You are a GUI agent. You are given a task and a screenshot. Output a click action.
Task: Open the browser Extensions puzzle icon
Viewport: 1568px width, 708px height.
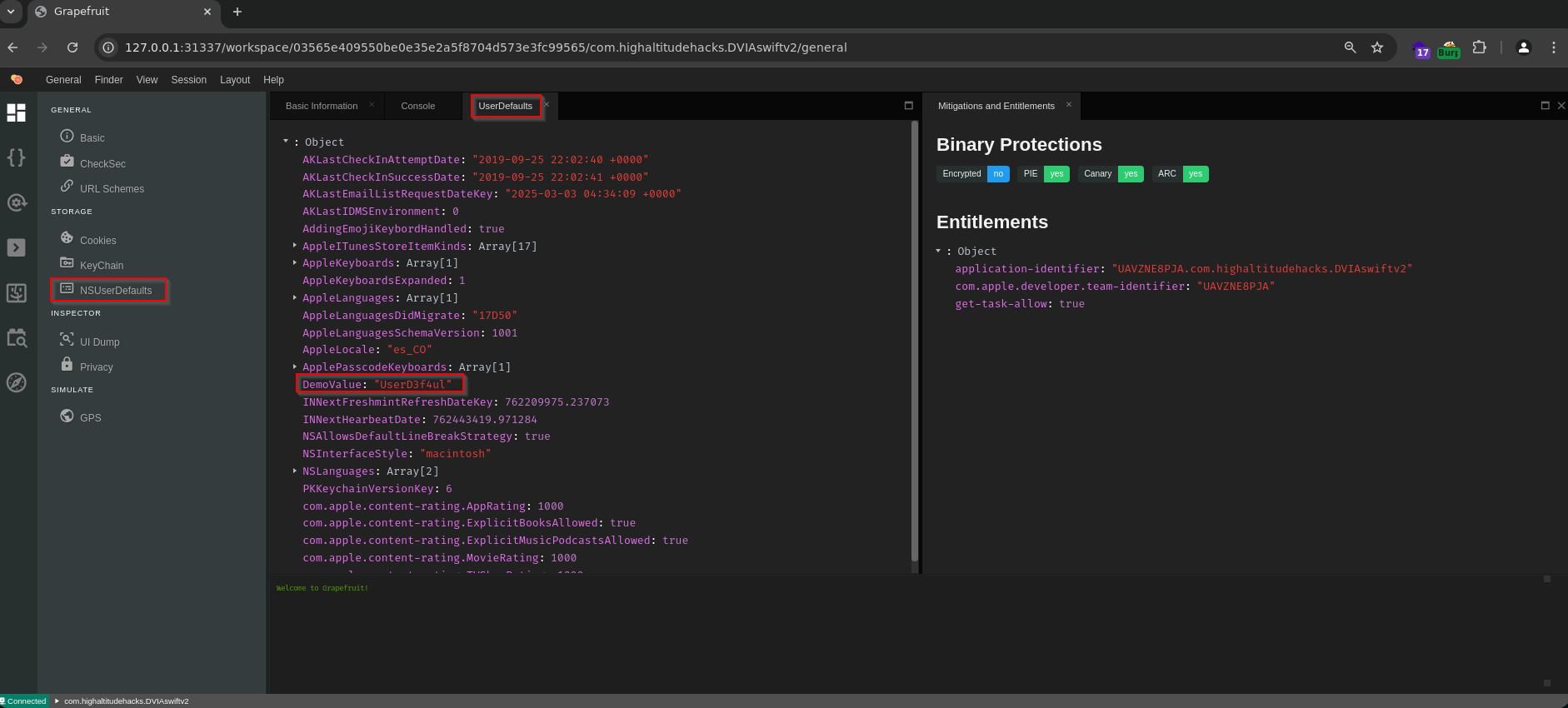[1479, 47]
